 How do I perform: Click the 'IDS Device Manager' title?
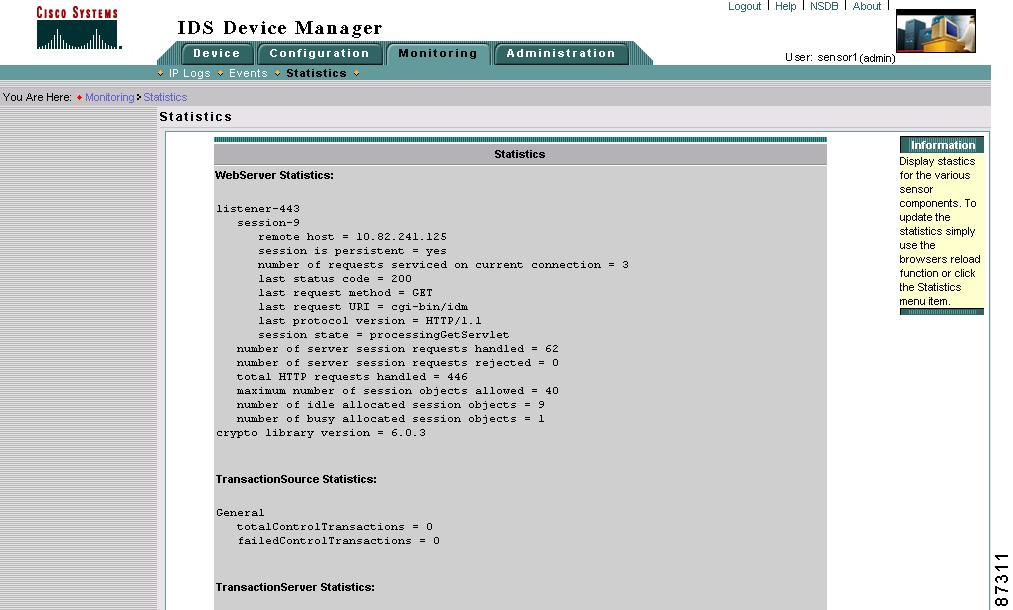[280, 28]
